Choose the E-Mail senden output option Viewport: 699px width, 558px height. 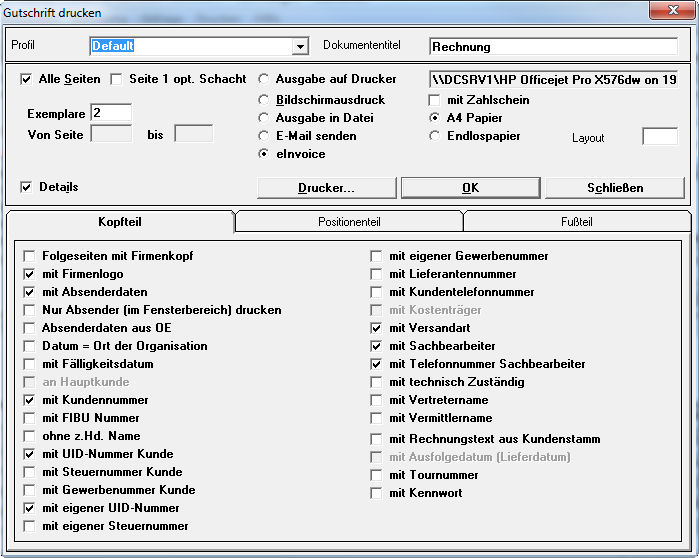click(264, 135)
